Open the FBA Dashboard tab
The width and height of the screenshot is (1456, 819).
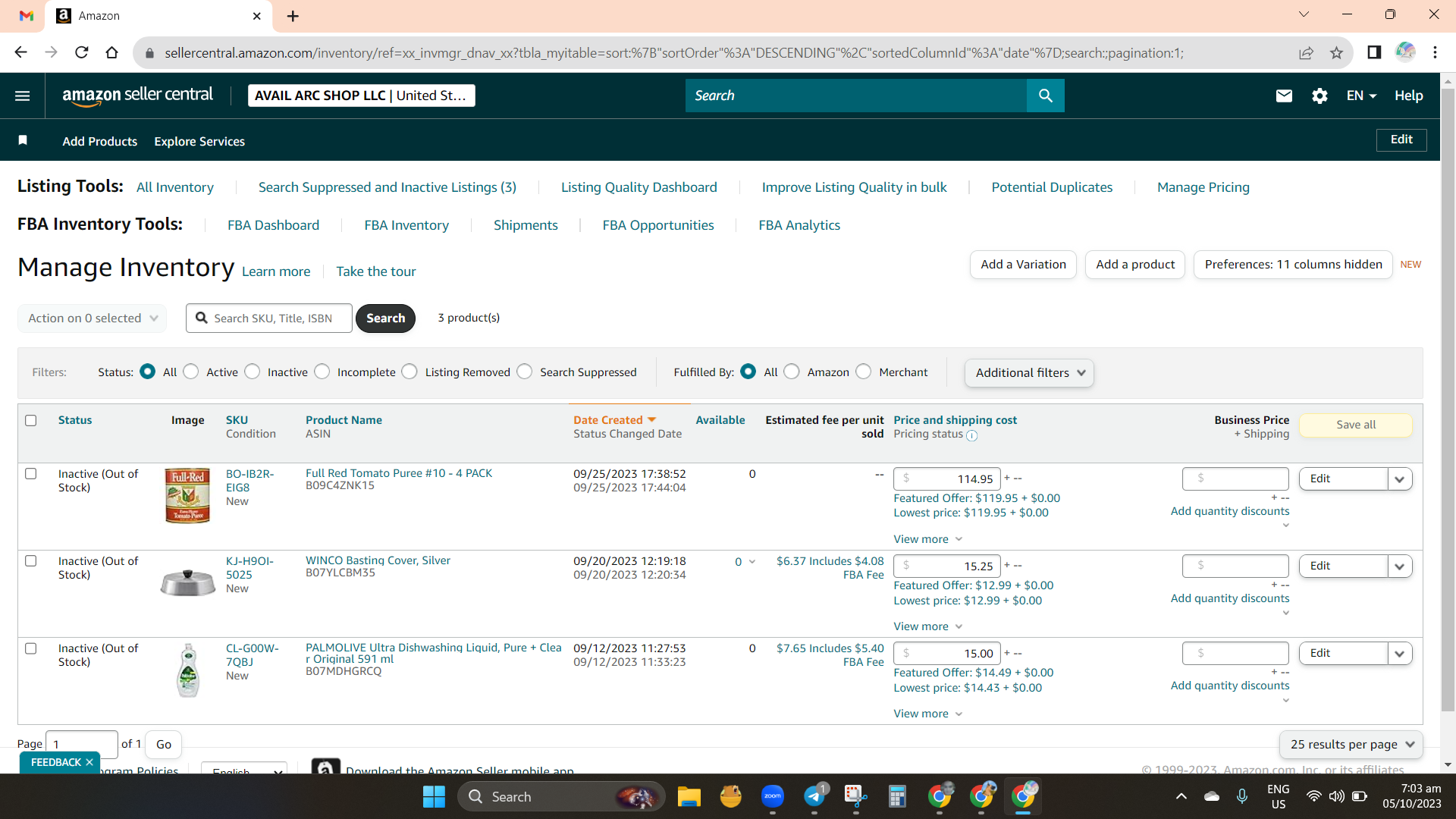pyautogui.click(x=274, y=225)
